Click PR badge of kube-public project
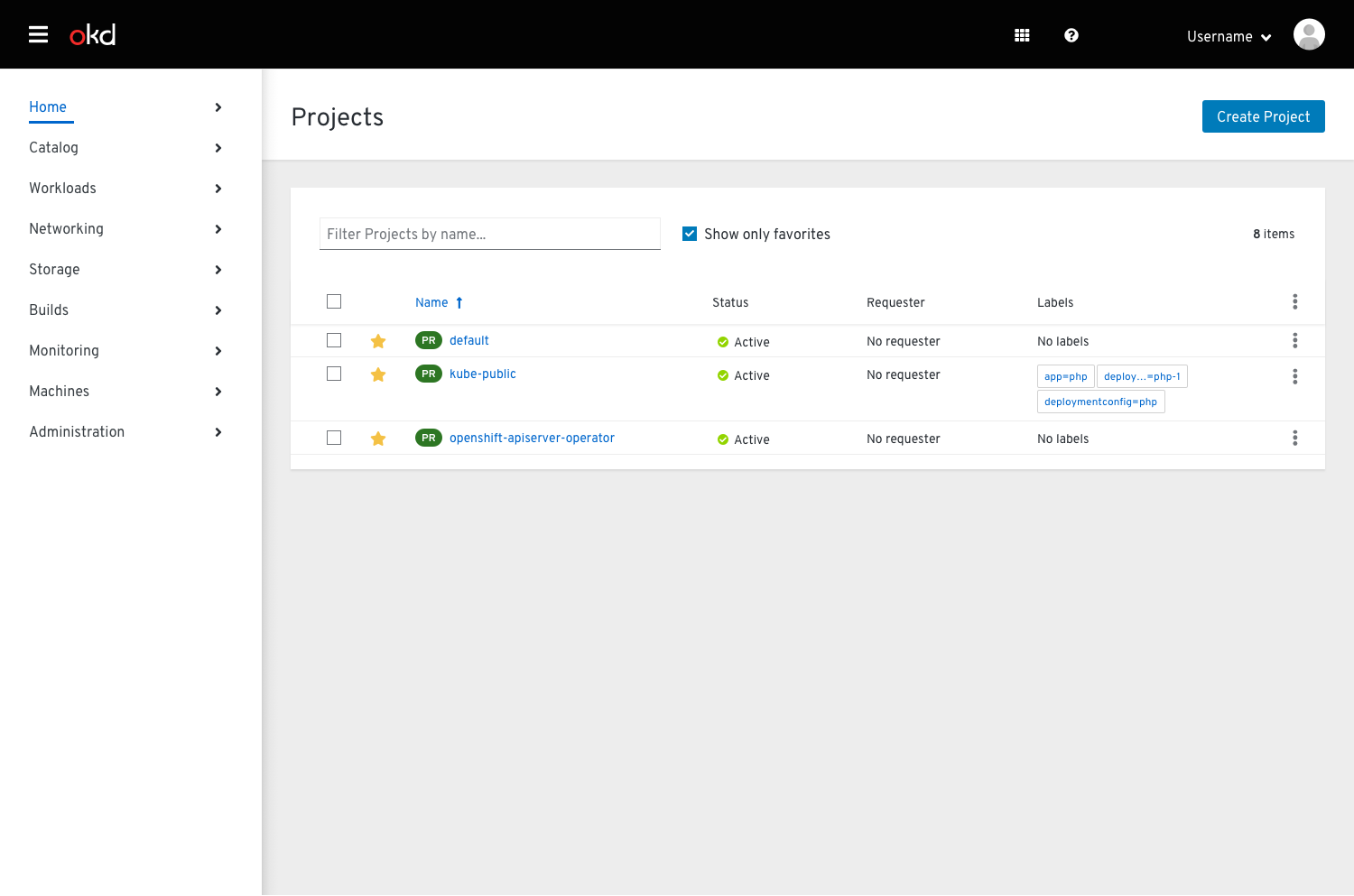This screenshot has width=1354, height=896. [429, 374]
